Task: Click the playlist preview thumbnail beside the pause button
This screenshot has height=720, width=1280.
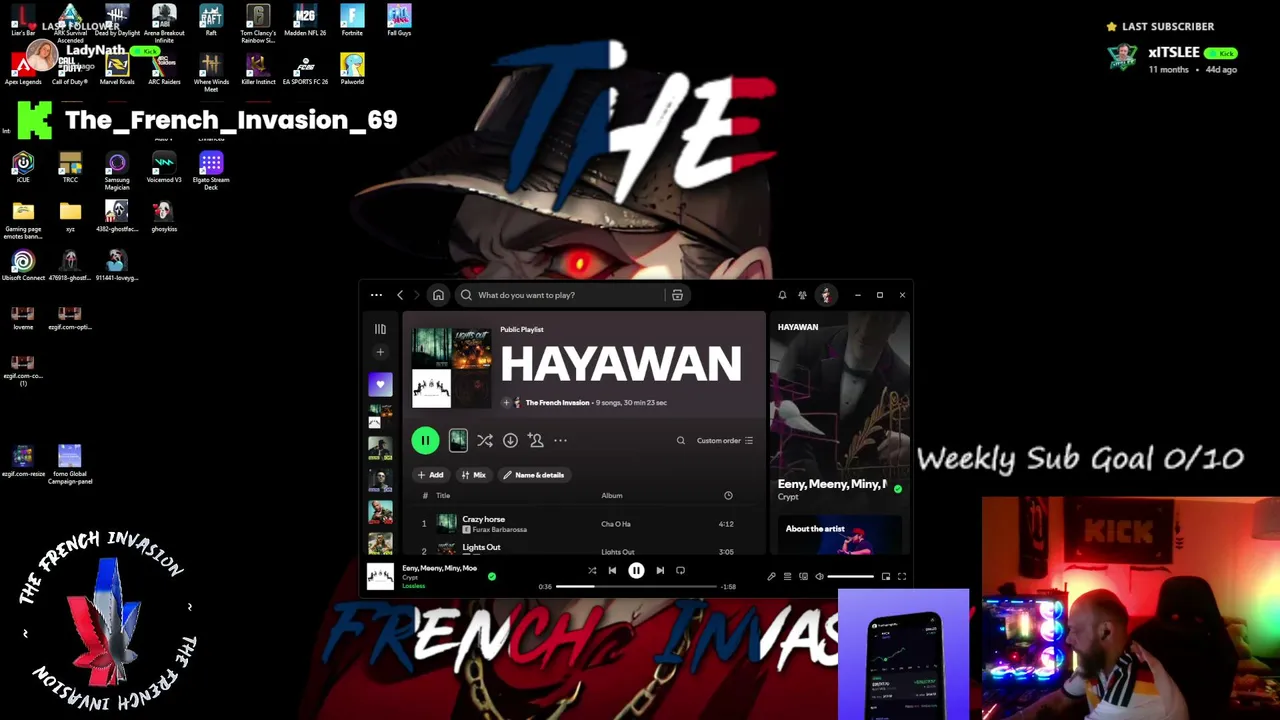Action: click(x=458, y=440)
